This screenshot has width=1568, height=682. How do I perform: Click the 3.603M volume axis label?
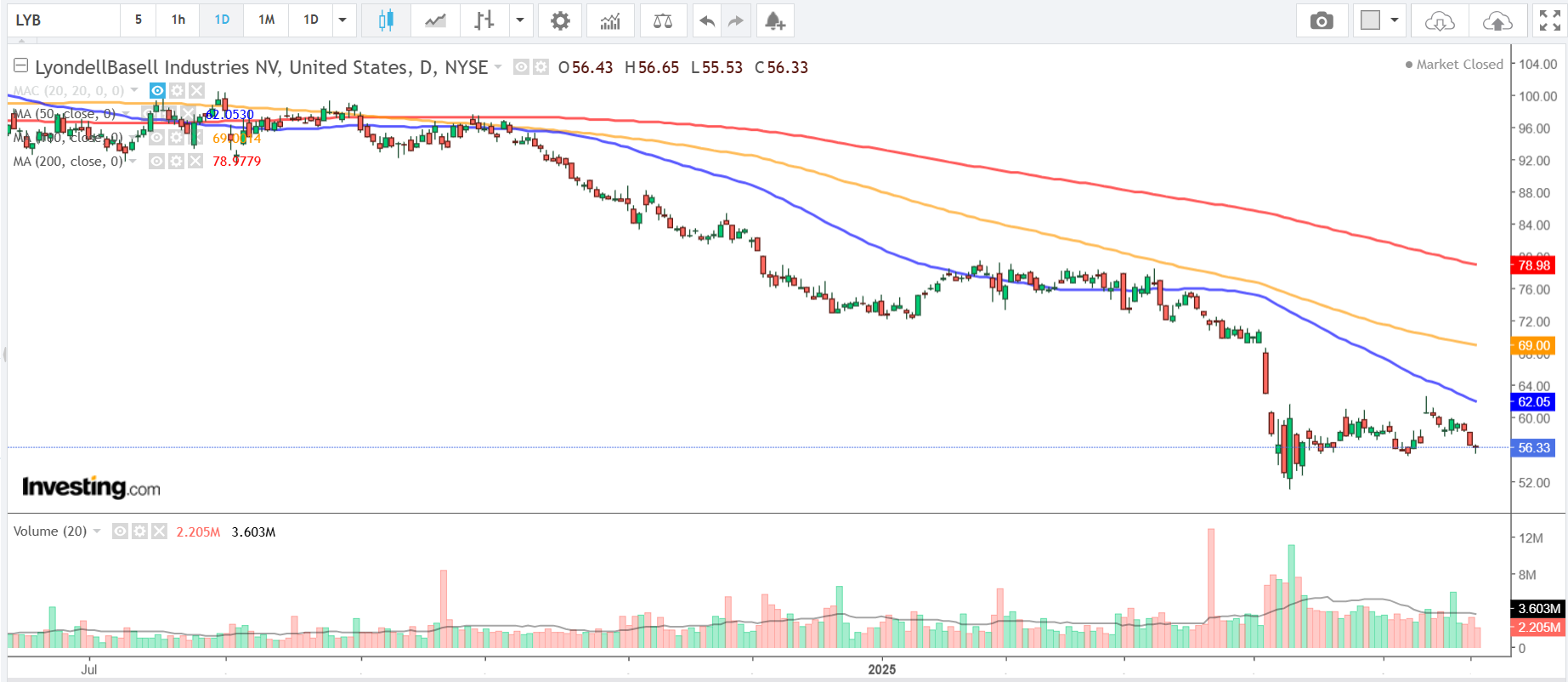[1538, 609]
